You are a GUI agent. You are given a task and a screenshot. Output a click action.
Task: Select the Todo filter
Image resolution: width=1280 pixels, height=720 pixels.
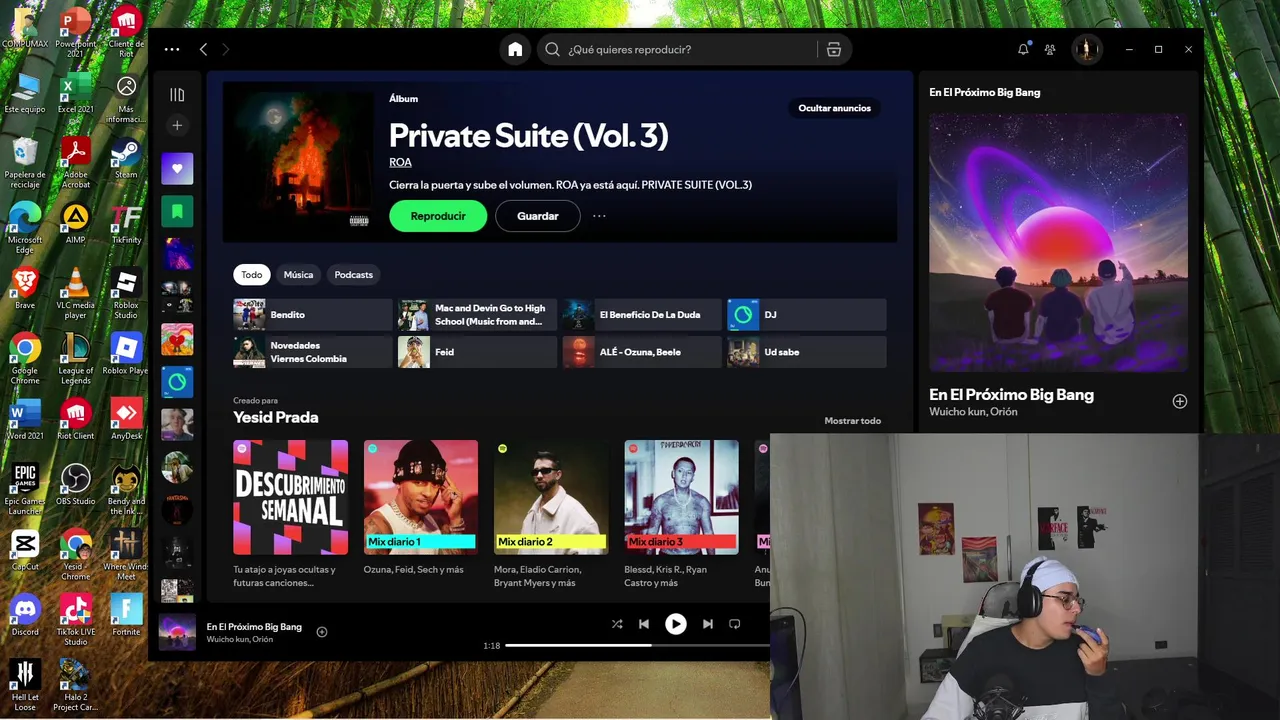251,275
